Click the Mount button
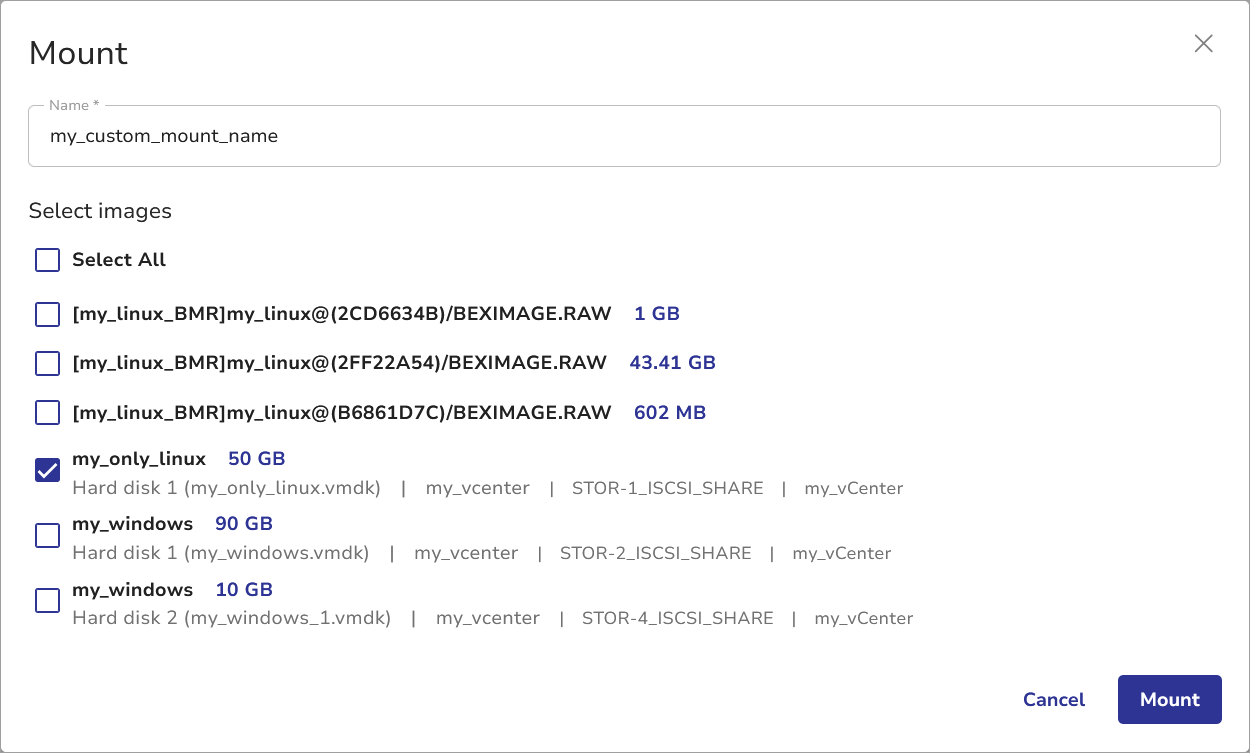Viewport: 1250px width, 753px height. [1169, 700]
